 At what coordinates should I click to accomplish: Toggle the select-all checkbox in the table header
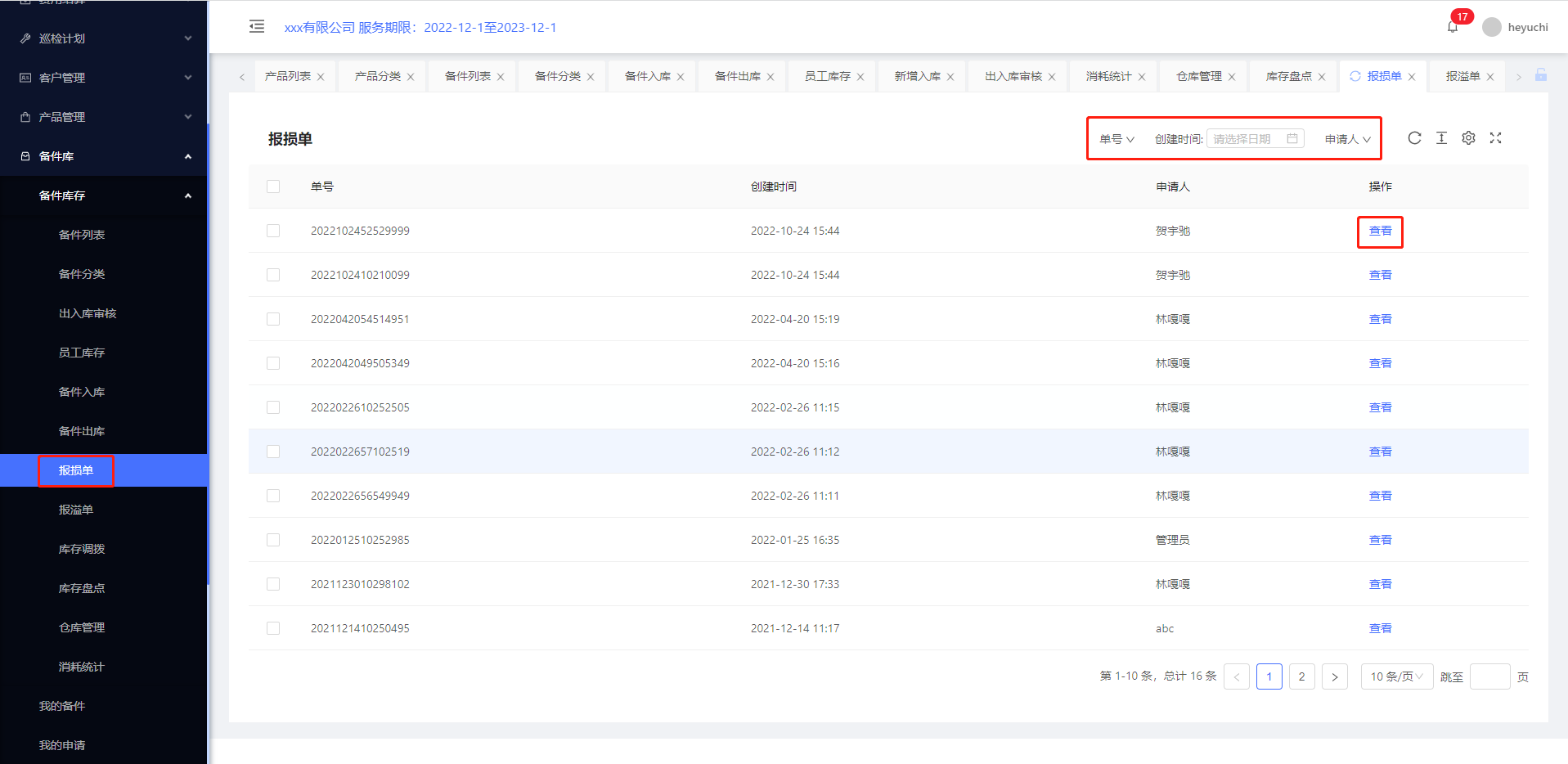click(273, 187)
